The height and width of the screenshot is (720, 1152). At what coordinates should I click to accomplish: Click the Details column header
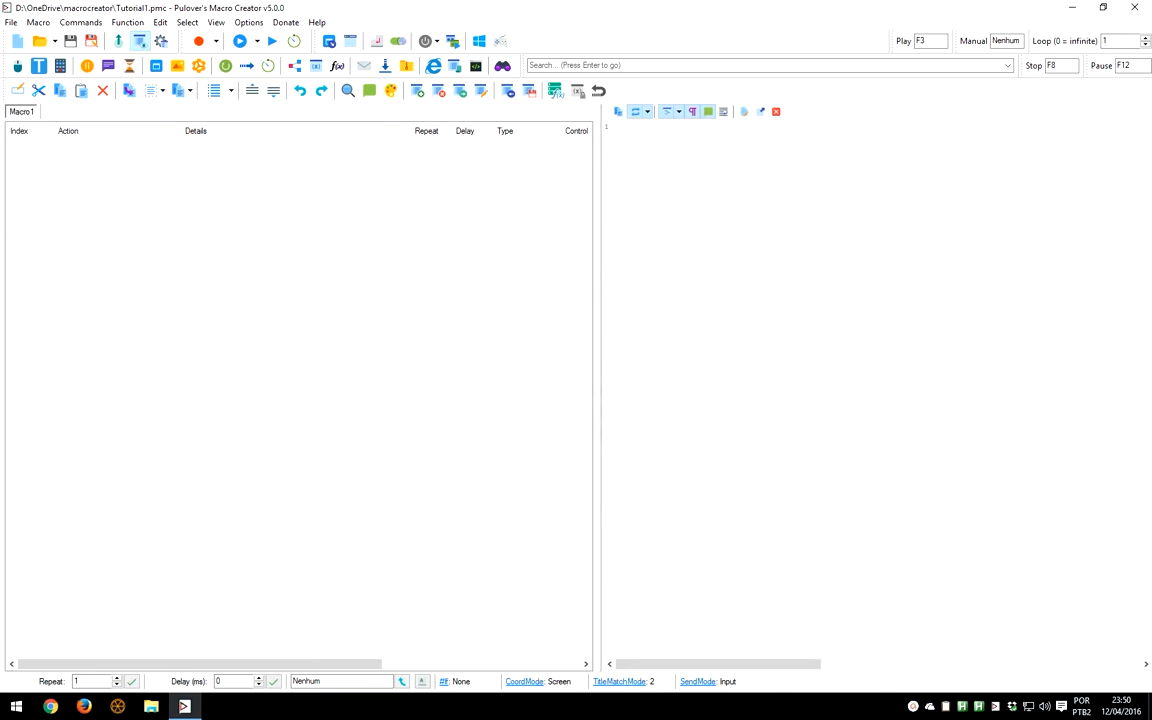coord(196,131)
